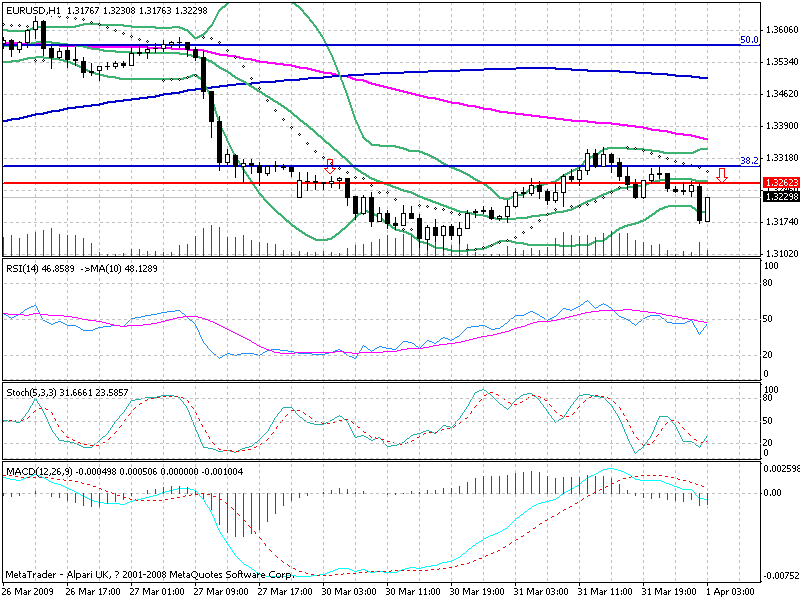Click the 100 level on the RSI scale

tap(770, 266)
